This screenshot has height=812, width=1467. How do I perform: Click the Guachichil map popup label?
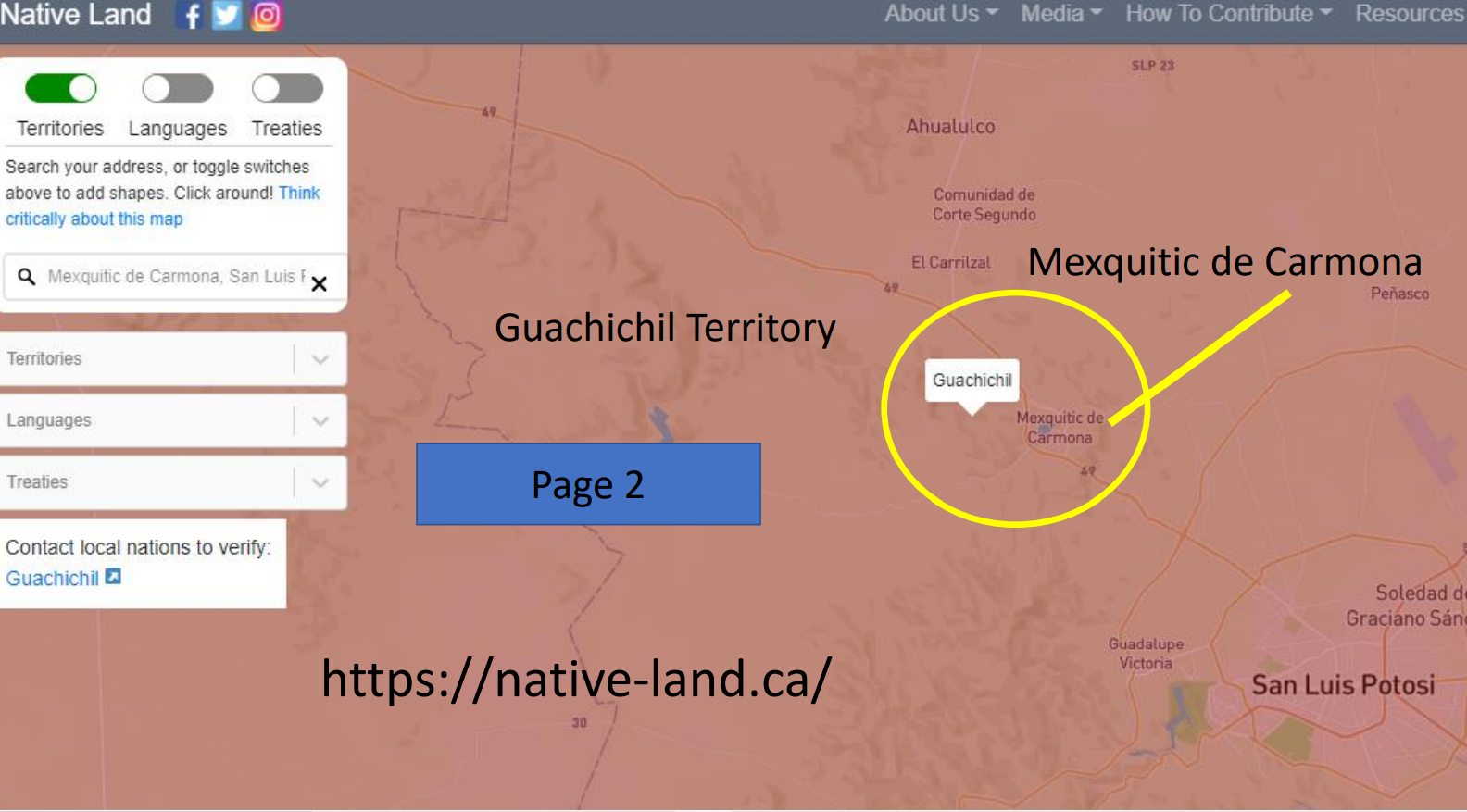pos(972,381)
